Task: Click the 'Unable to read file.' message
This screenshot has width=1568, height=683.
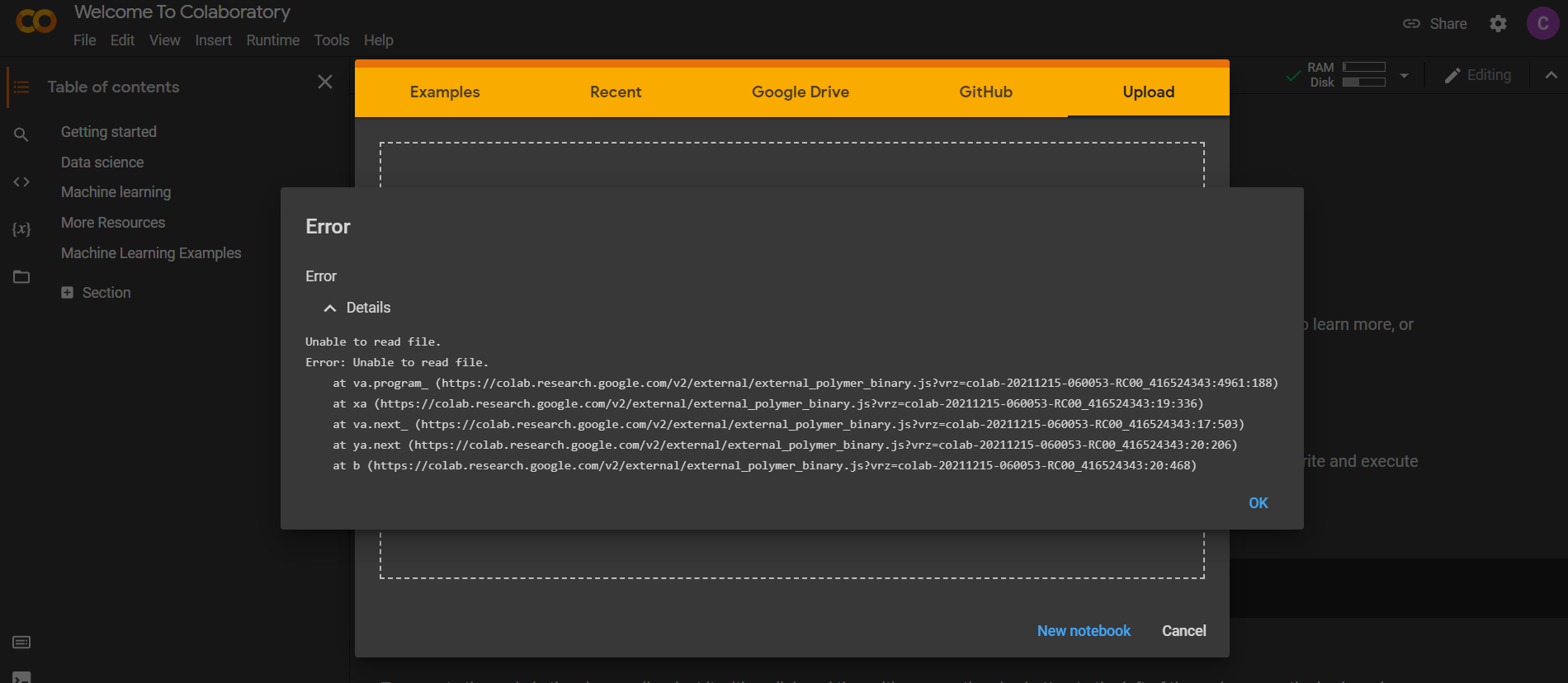Action: (x=373, y=341)
